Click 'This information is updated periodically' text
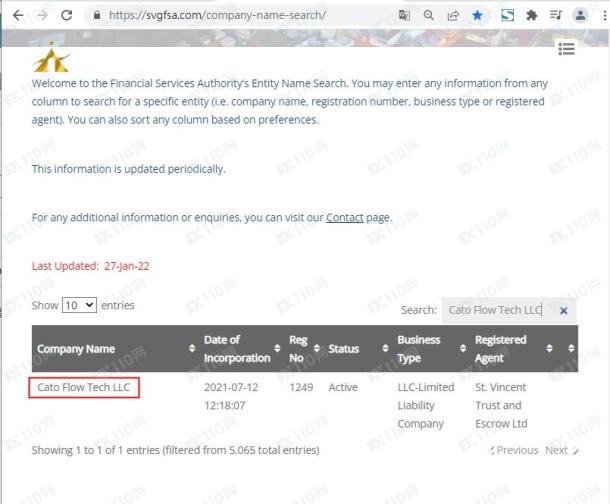Viewport: 610px width, 504px height. point(129,169)
